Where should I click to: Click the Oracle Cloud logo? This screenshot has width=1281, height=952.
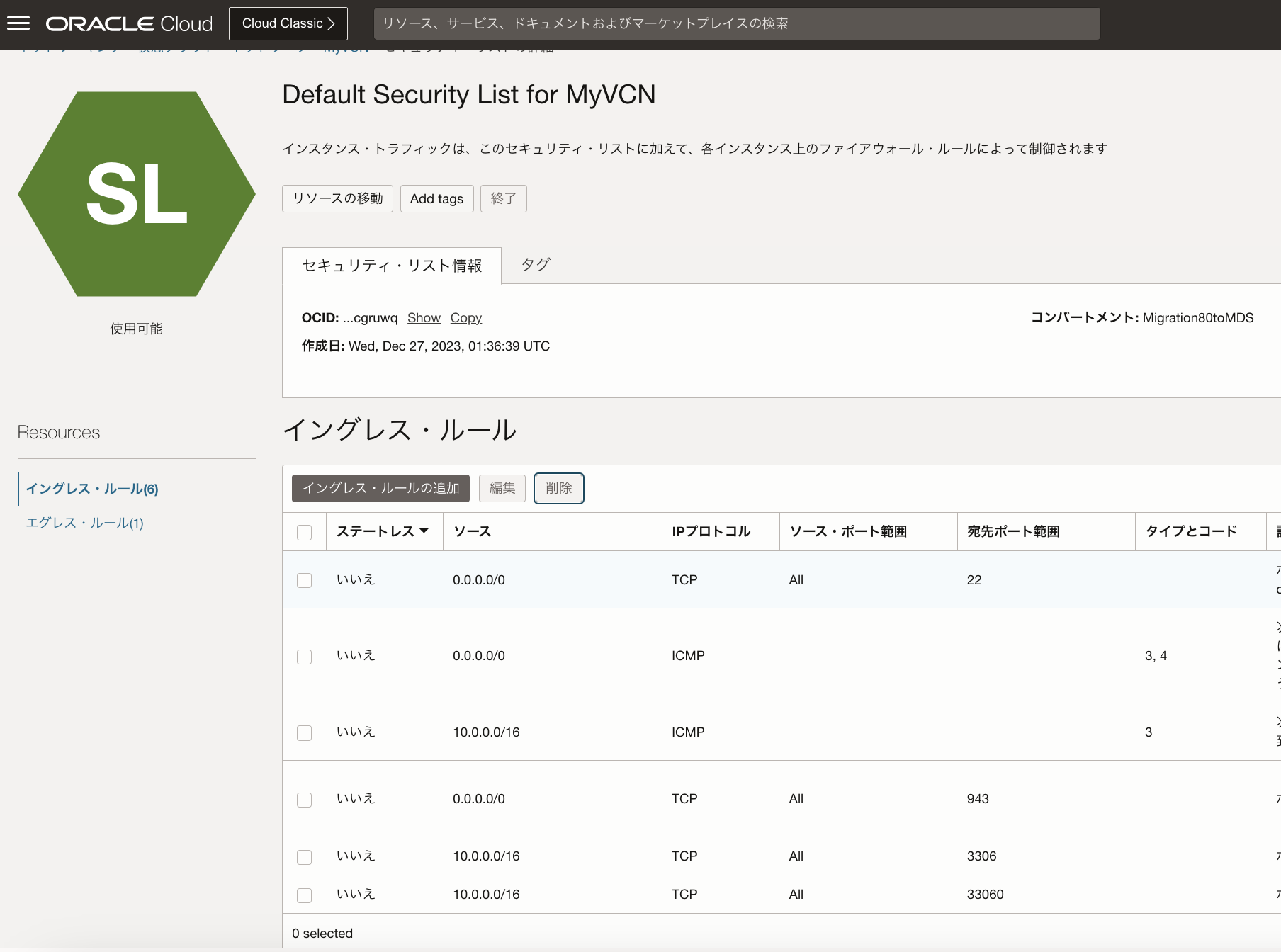pyautogui.click(x=129, y=23)
